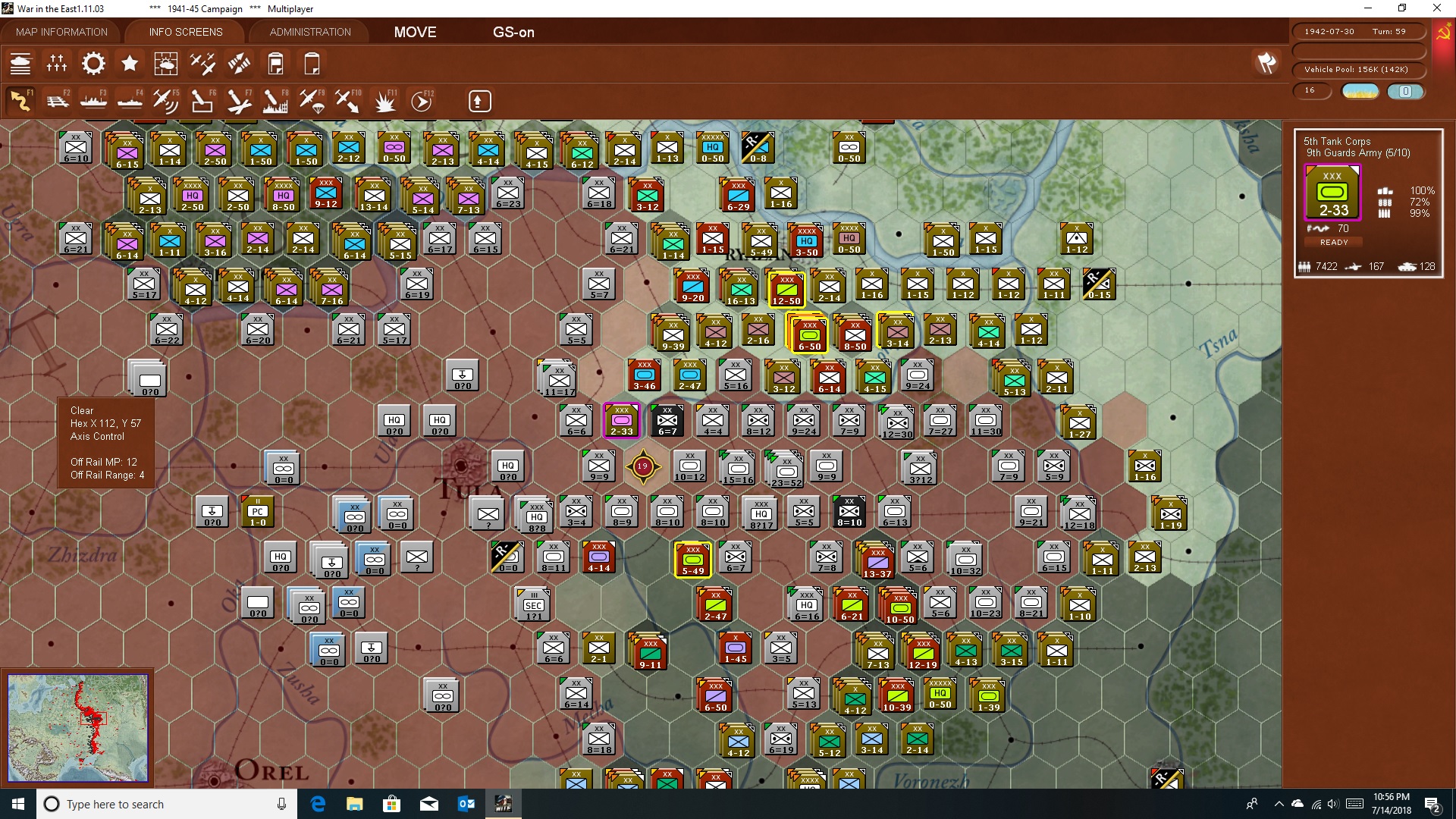Toggle the factory gear icon
The width and height of the screenshot is (1456, 819).
coord(93,64)
